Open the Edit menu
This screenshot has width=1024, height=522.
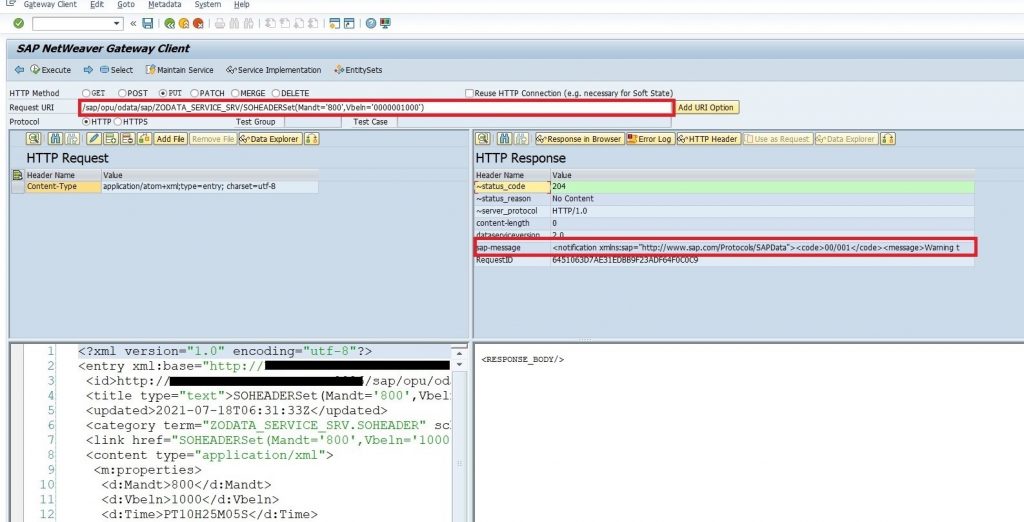(x=97, y=5)
